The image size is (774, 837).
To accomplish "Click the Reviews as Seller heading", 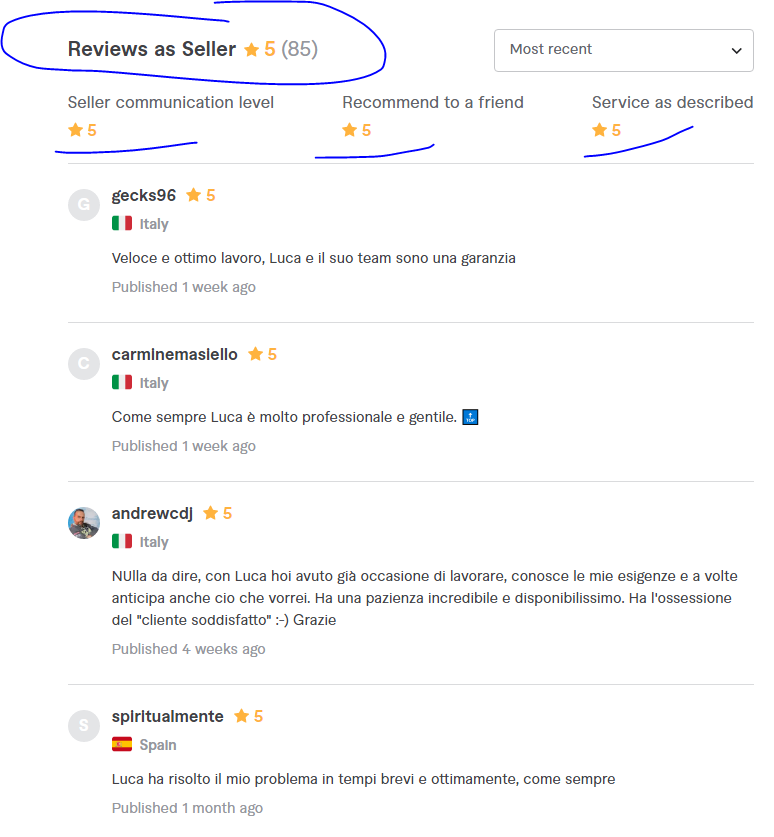I will (x=152, y=49).
